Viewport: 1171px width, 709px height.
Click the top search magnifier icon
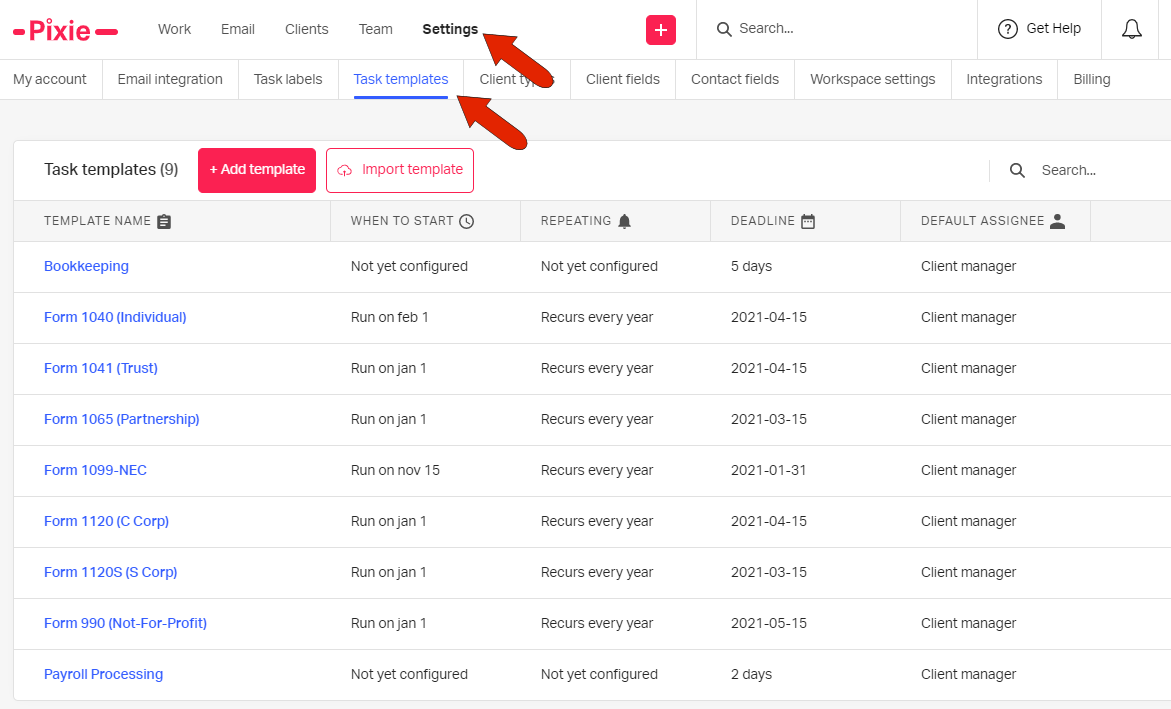tap(724, 29)
